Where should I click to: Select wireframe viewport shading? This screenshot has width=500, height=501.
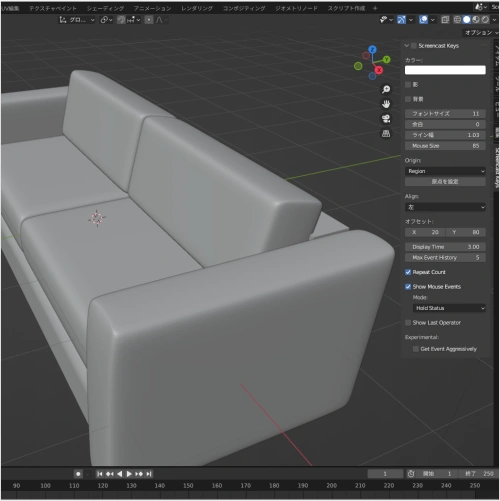pos(457,20)
